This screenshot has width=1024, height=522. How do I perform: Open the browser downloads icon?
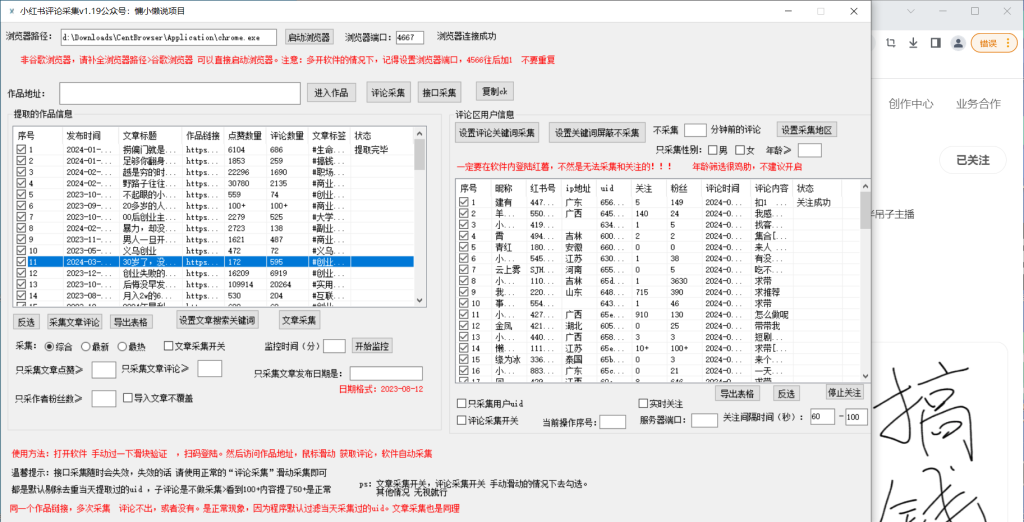pos(913,43)
